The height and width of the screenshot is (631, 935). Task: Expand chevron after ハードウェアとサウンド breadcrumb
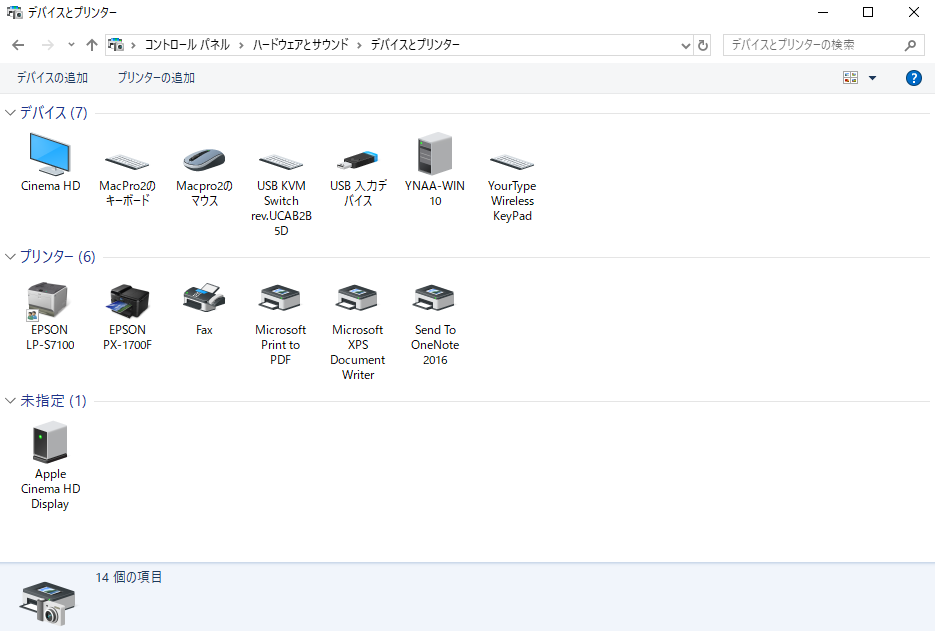click(x=359, y=45)
